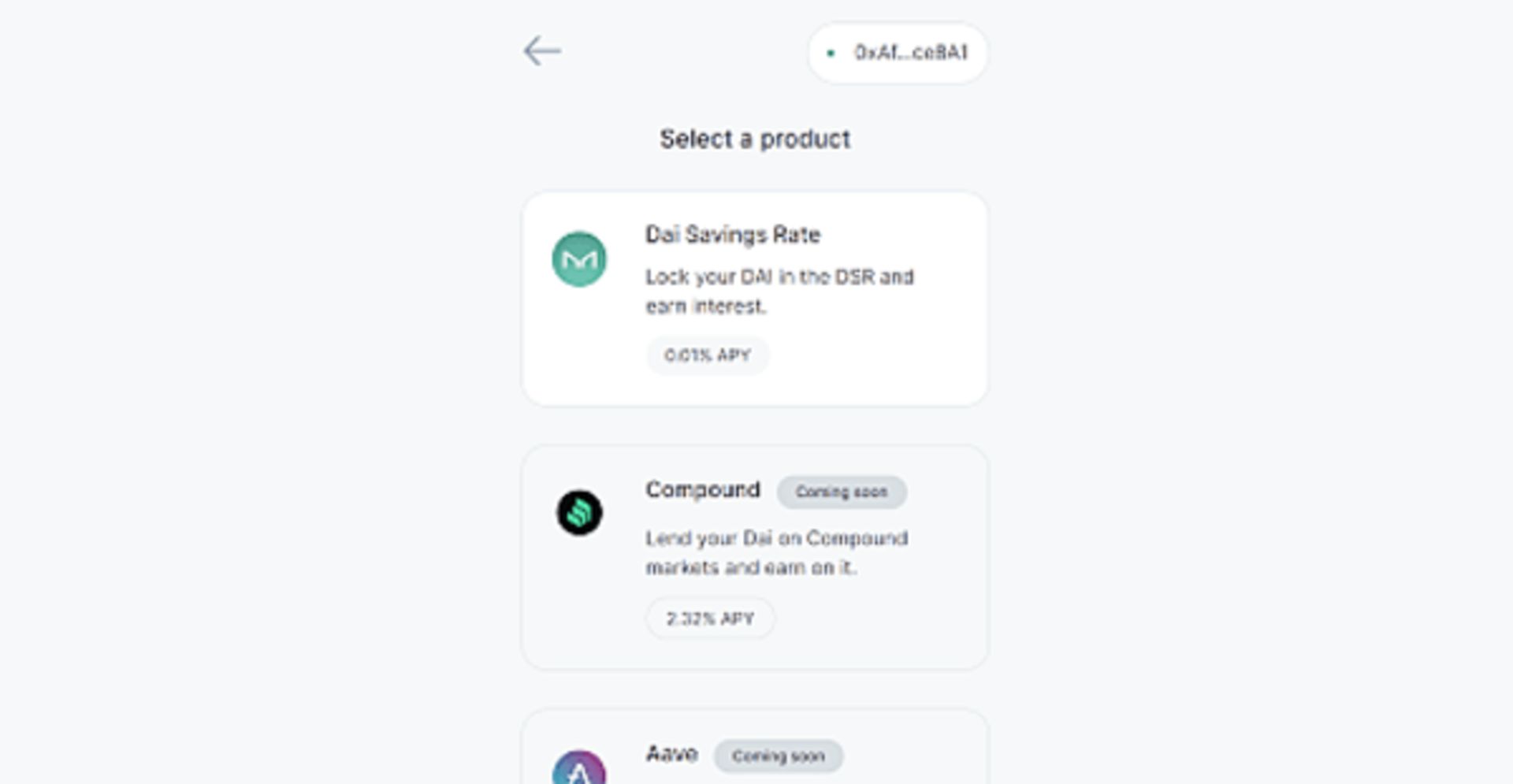Select the Dai Savings Rate card

(x=755, y=299)
